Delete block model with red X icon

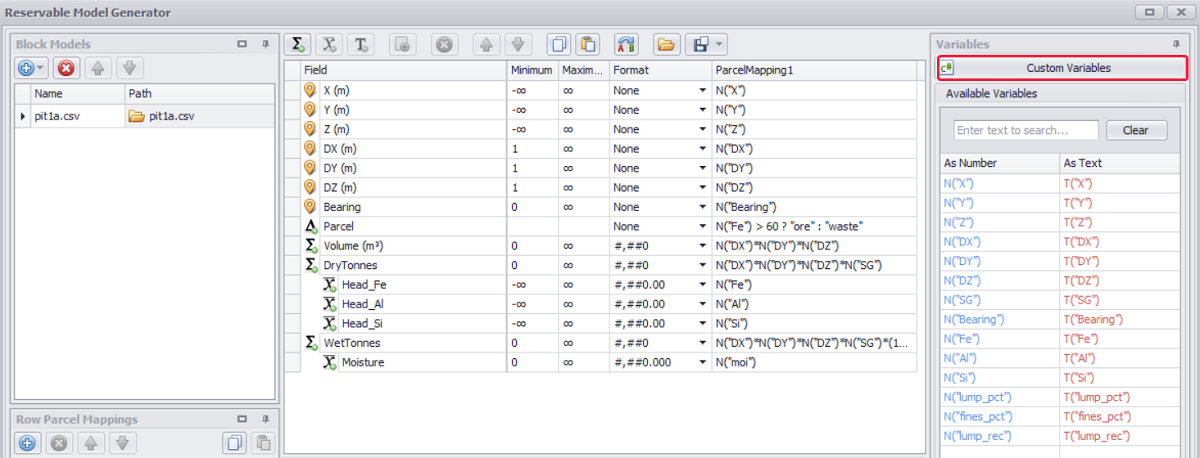66,68
